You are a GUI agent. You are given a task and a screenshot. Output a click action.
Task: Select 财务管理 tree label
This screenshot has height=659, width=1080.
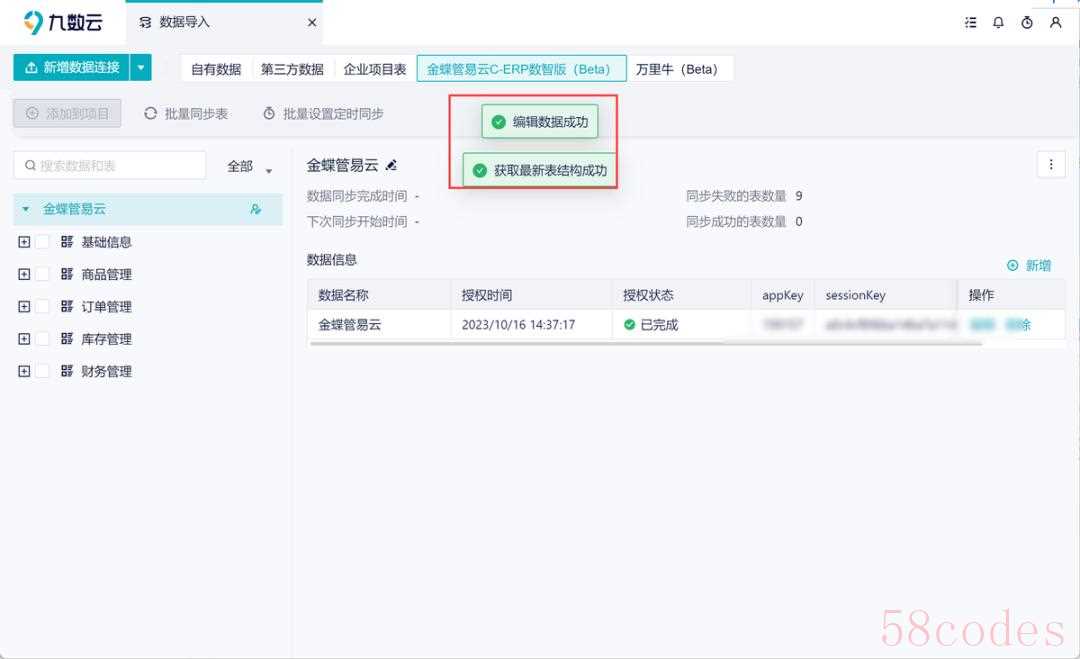[x=106, y=372]
